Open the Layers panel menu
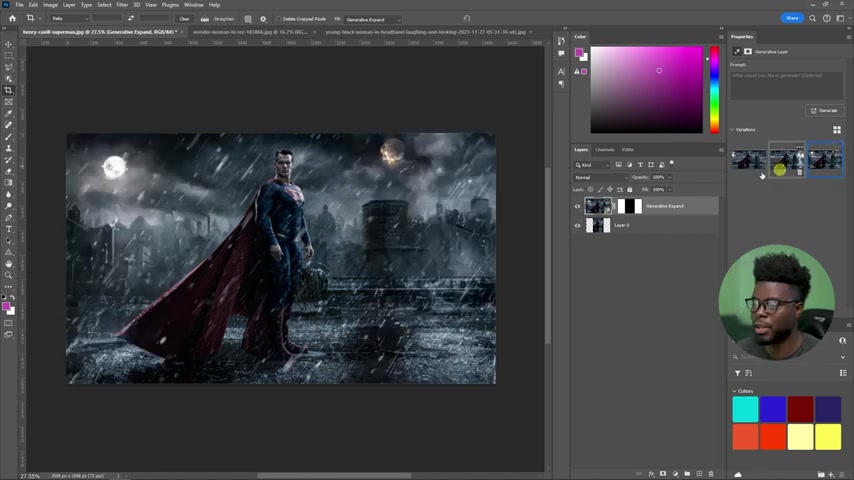 coord(721,150)
